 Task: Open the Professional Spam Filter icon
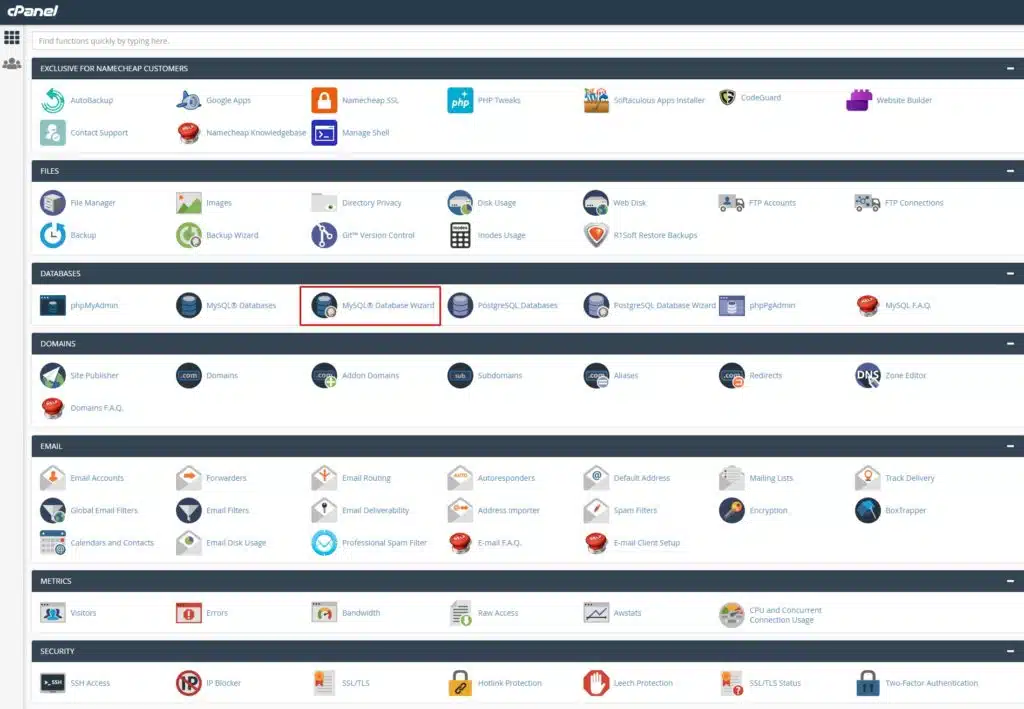(x=324, y=543)
